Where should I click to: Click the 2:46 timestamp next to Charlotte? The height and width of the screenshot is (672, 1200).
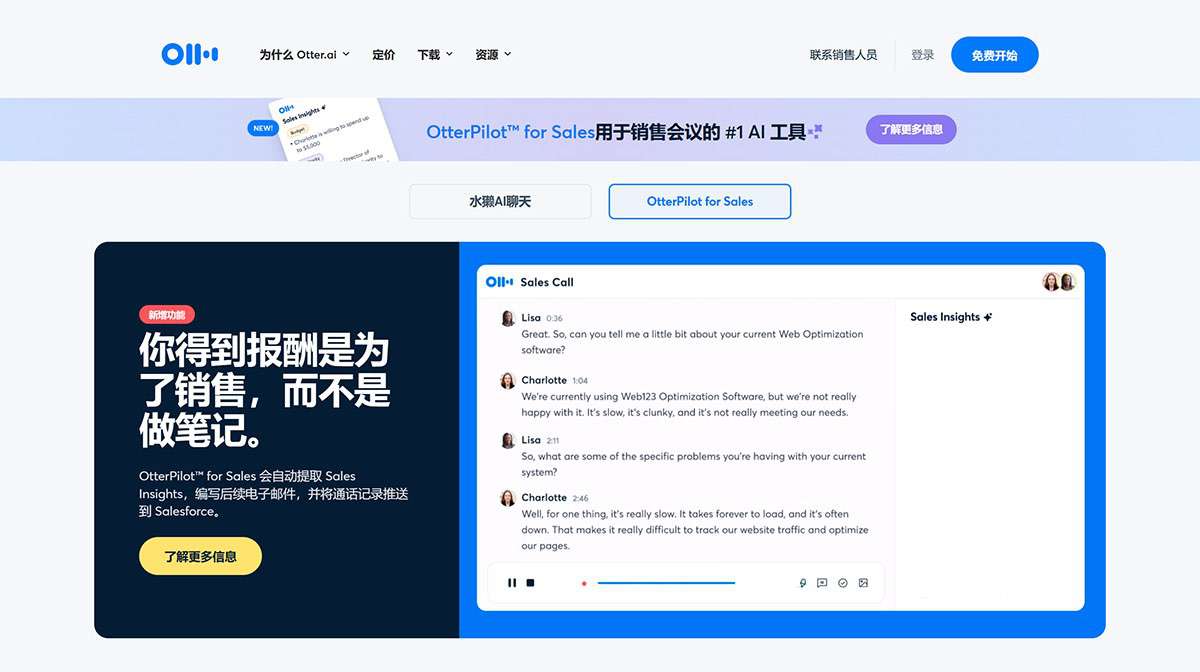point(581,498)
